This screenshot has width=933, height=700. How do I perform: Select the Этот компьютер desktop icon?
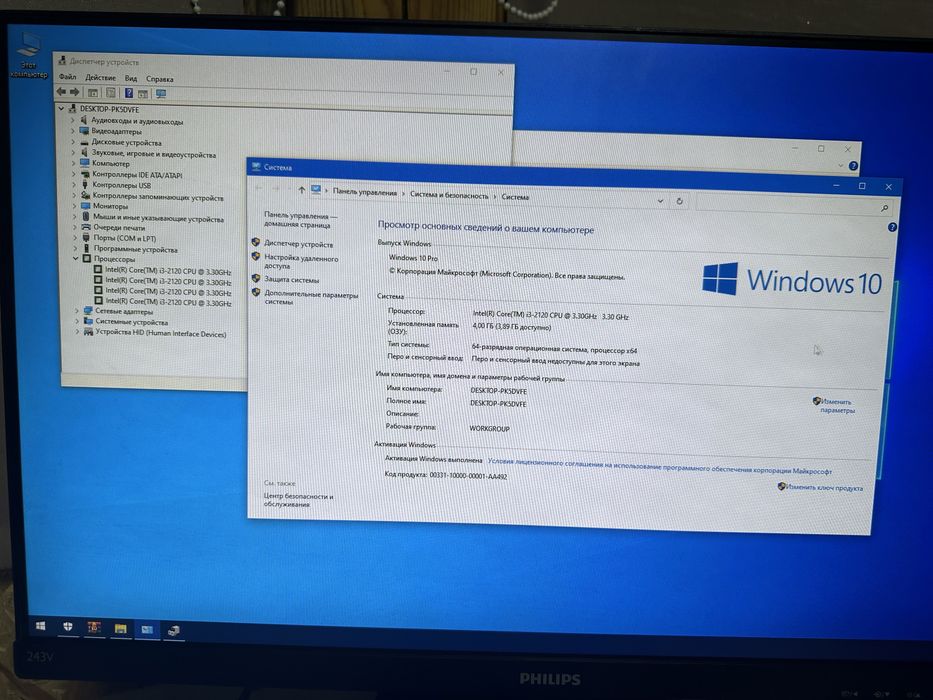pos(28,56)
